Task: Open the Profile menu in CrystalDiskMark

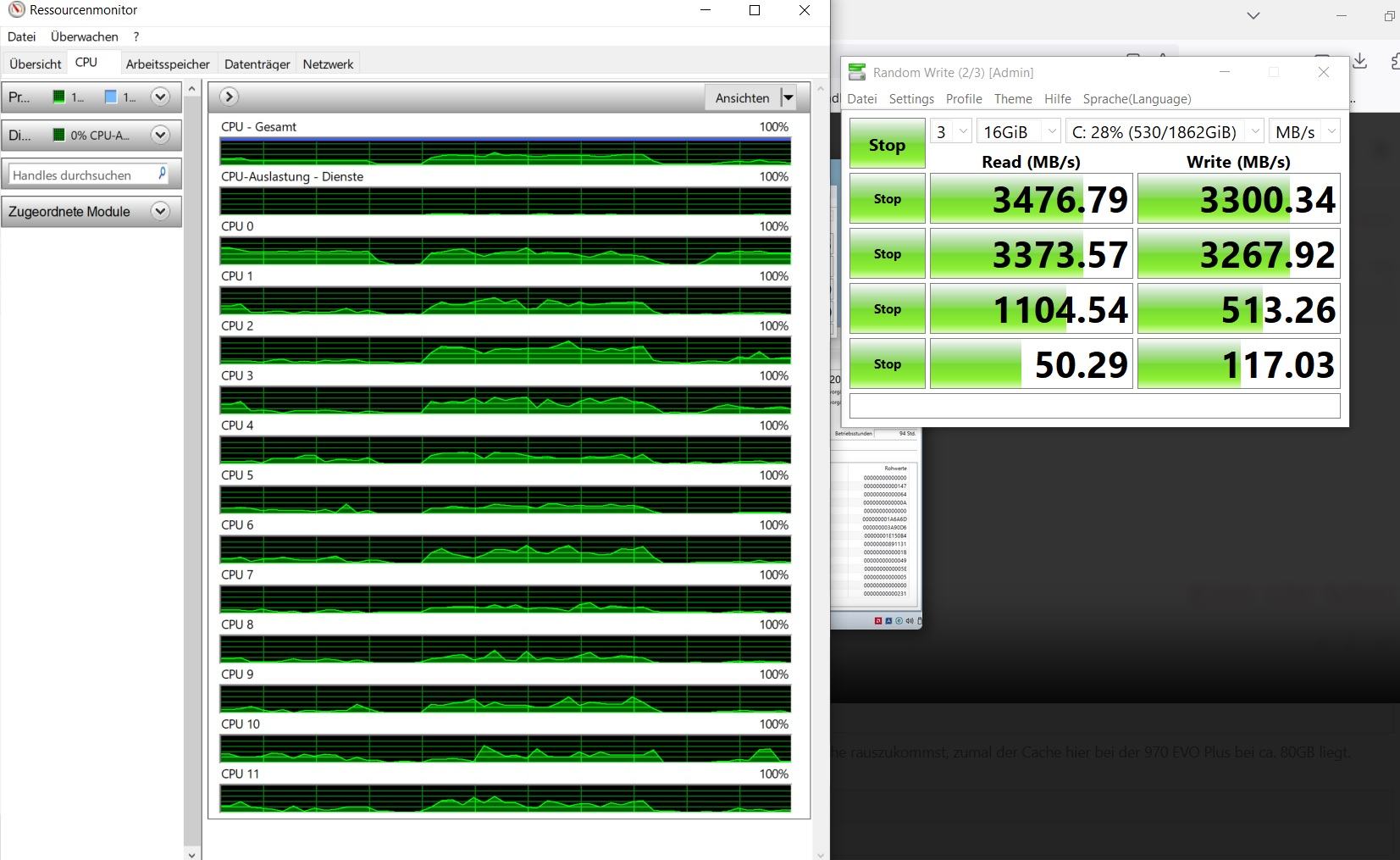Action: point(964,98)
